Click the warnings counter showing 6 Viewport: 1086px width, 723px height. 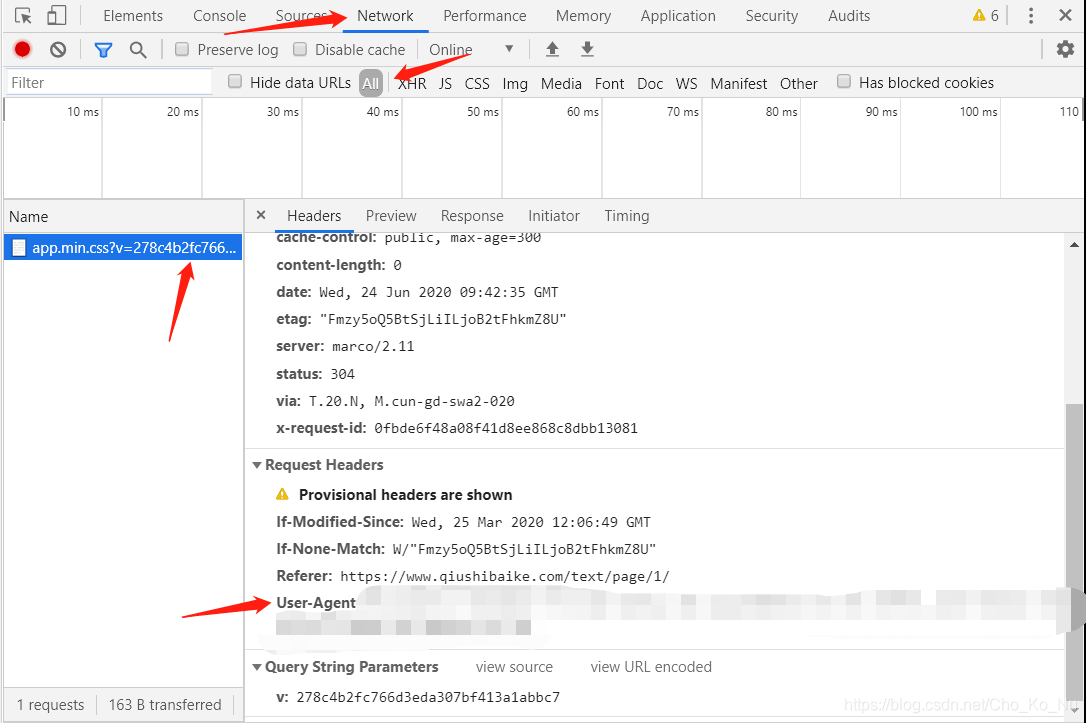986,15
